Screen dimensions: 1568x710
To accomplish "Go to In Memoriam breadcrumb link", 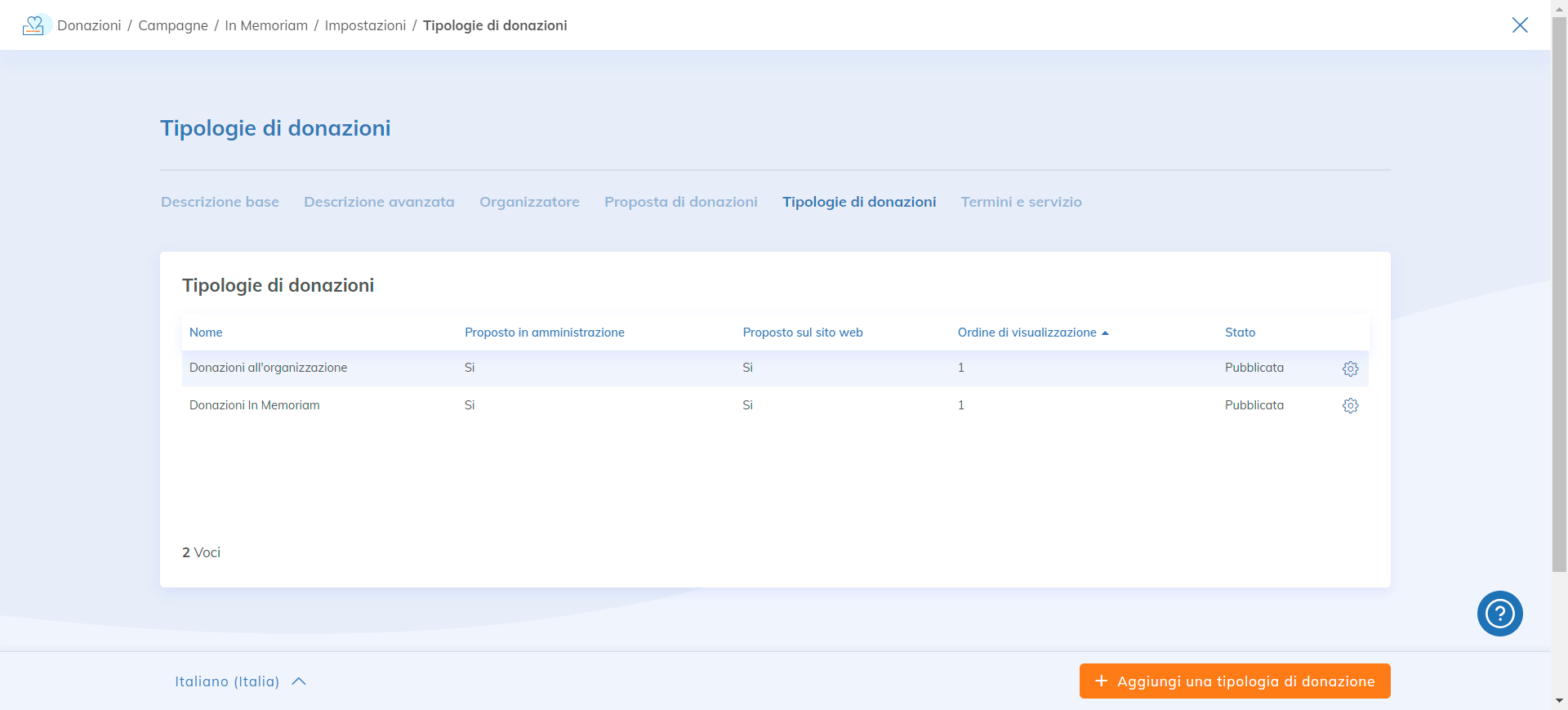I will (x=266, y=25).
